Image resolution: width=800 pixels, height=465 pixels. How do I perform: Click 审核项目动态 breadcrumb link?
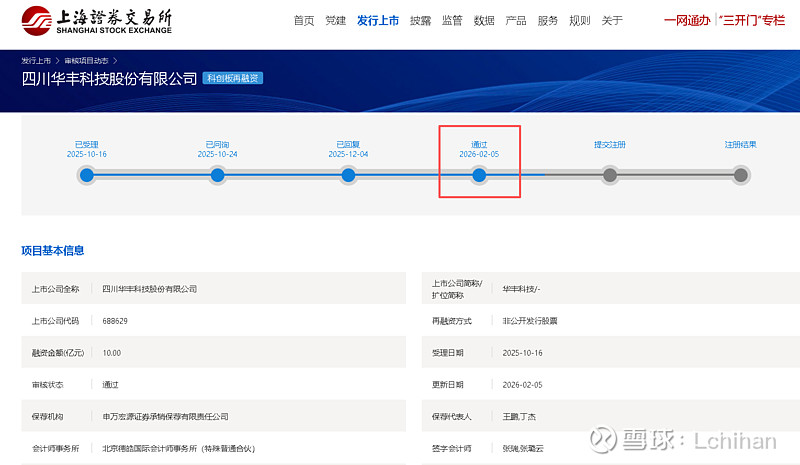[x=86, y=61]
